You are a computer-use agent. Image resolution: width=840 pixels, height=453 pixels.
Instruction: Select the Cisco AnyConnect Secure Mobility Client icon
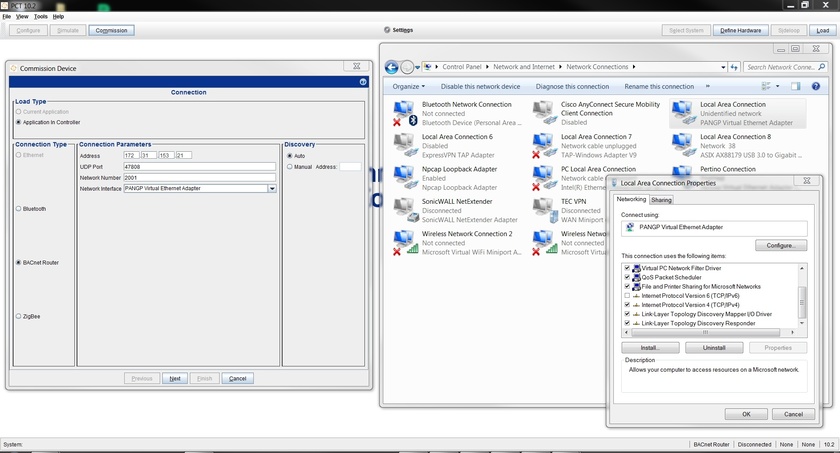(x=544, y=114)
